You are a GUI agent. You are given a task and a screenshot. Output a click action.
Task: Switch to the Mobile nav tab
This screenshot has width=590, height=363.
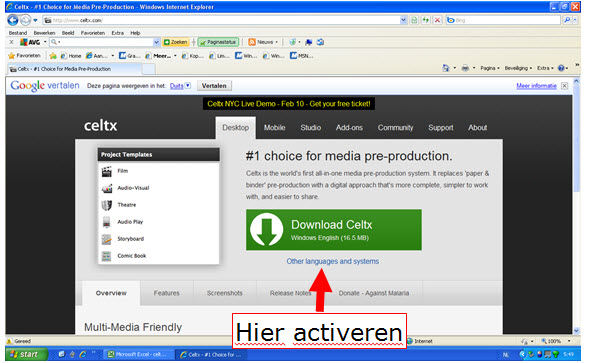coord(274,128)
